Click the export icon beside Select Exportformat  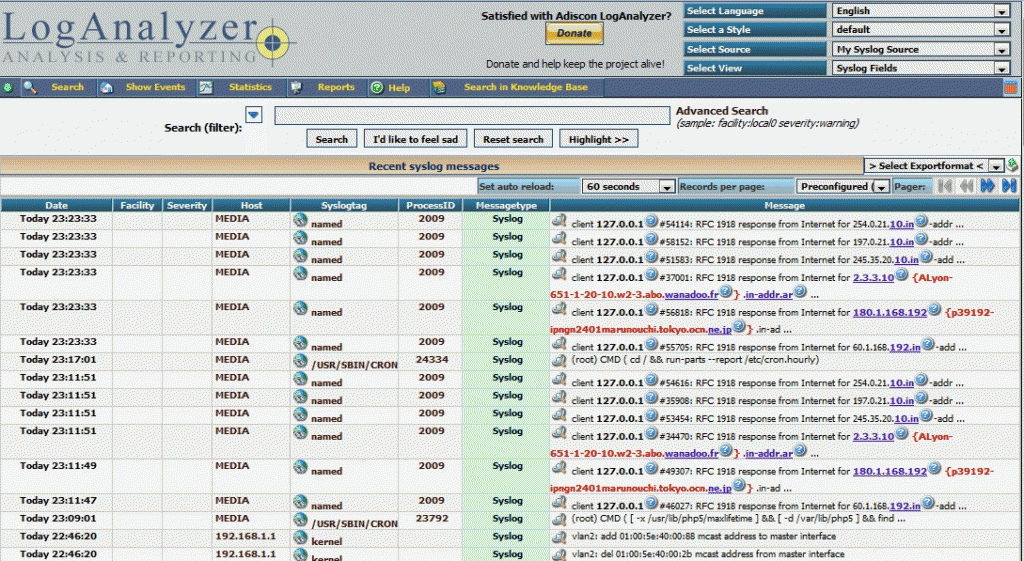tap(1013, 165)
